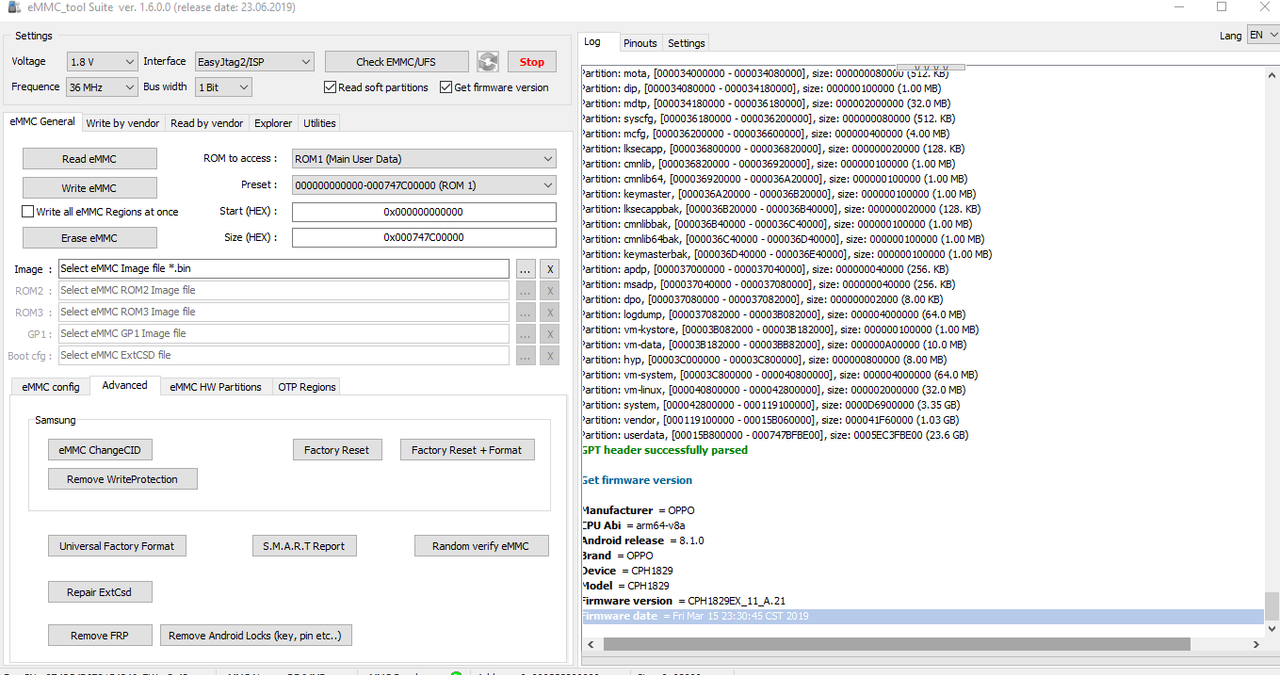This screenshot has height=675, width=1280.
Task: Click the Erase eMMC button
Action: click(89, 238)
